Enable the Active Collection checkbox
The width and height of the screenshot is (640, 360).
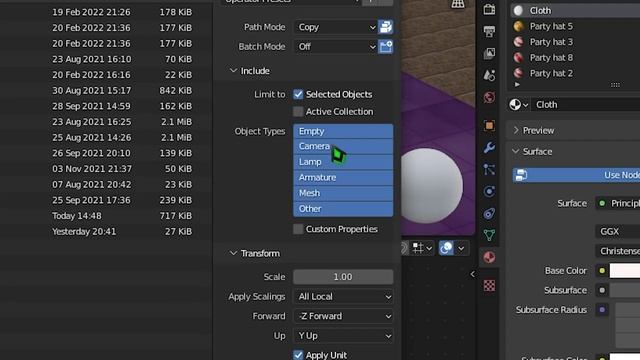(x=298, y=111)
